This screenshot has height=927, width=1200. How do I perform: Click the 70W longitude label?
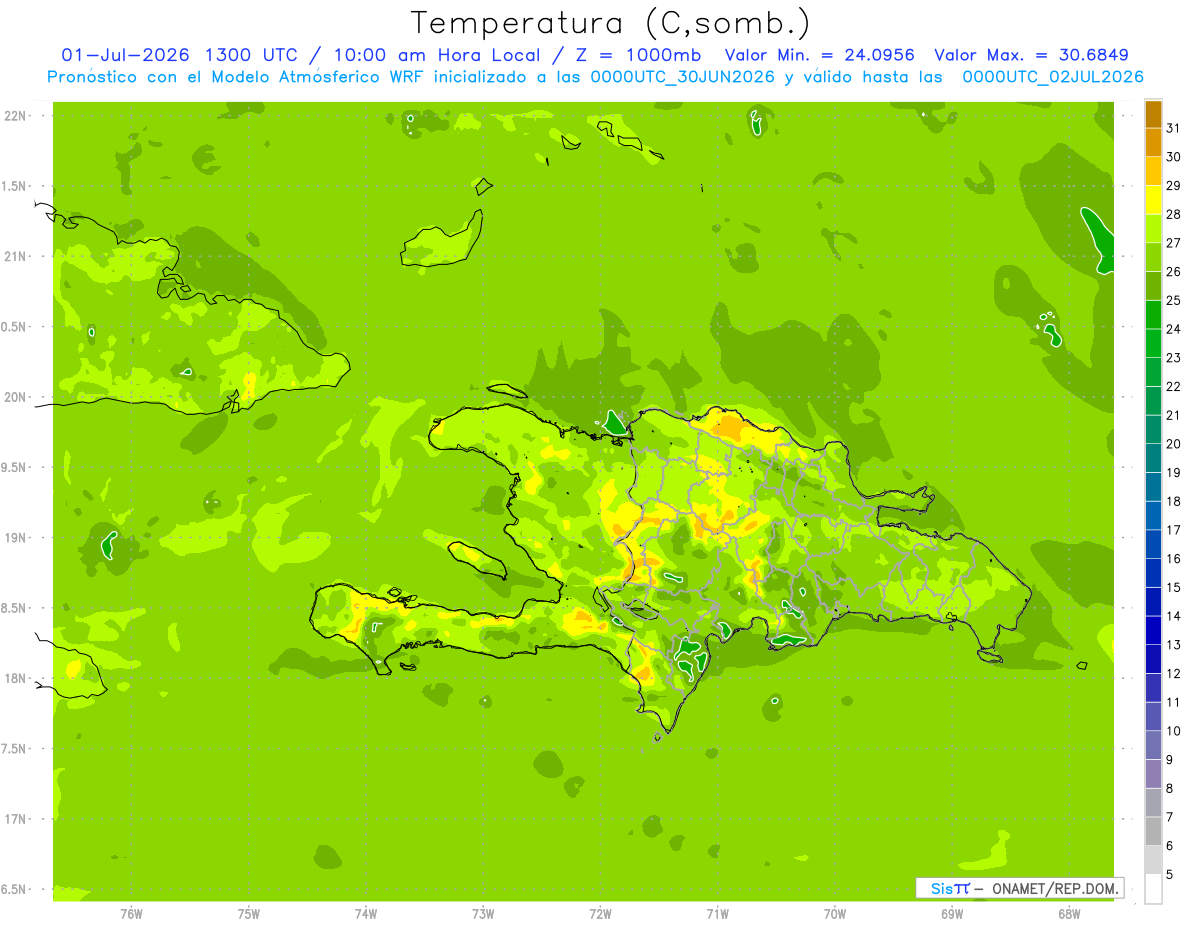(834, 914)
